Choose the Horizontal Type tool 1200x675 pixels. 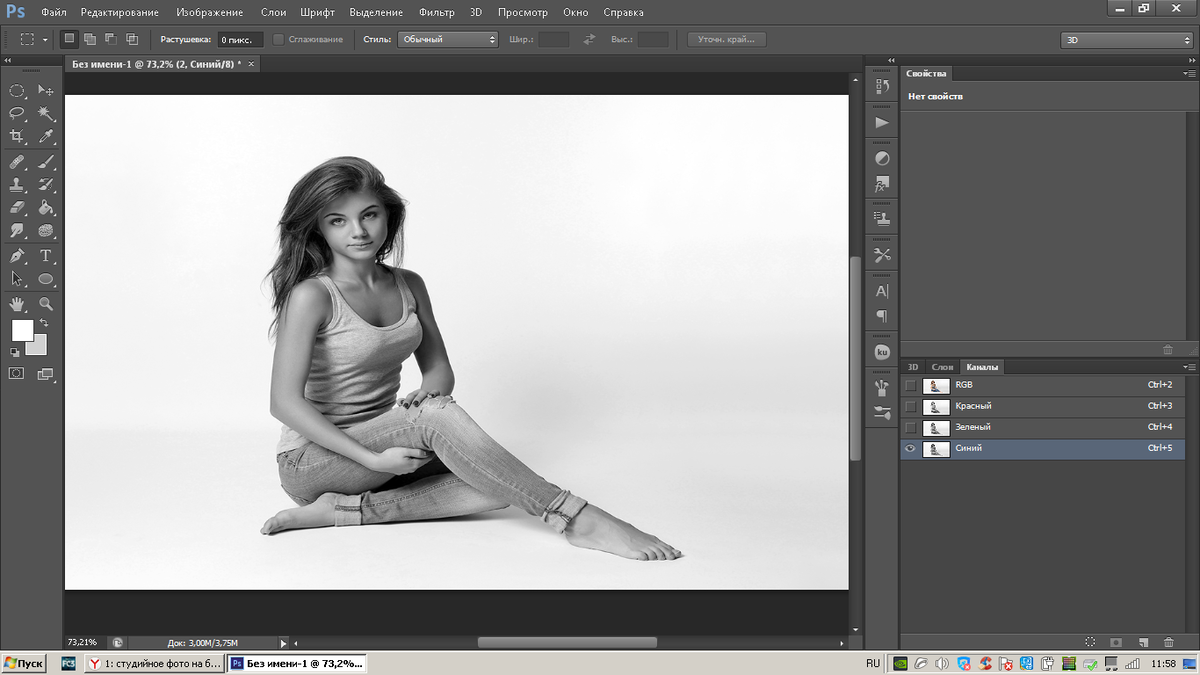46,256
